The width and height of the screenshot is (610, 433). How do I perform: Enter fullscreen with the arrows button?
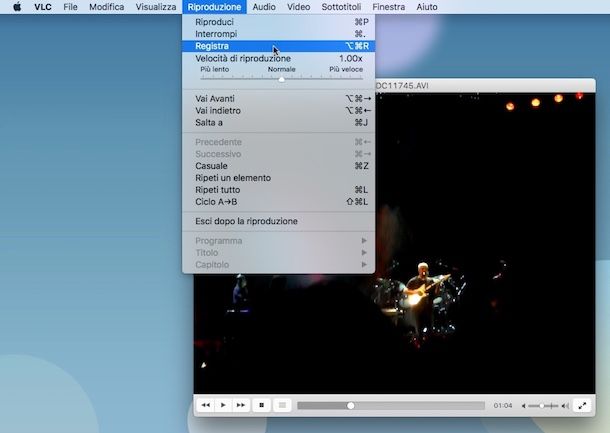[x=582, y=405]
